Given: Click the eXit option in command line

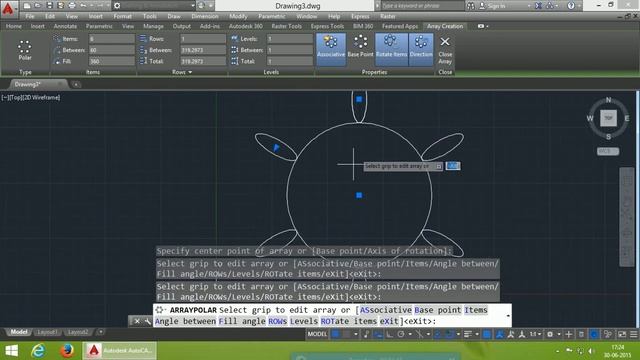Looking at the screenshot, I should click(x=389, y=321).
